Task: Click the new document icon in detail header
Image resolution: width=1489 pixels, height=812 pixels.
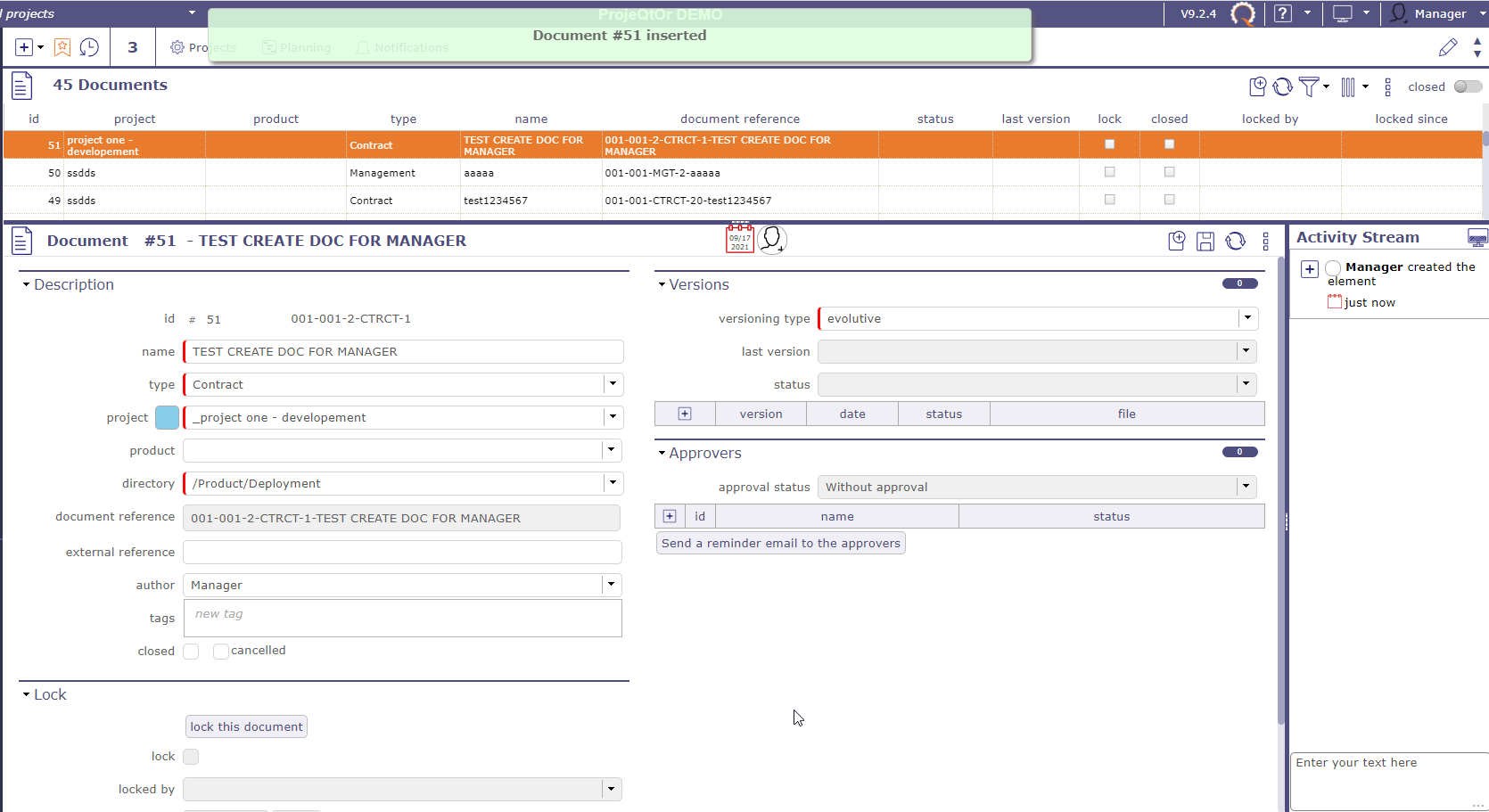Action: (x=1176, y=241)
